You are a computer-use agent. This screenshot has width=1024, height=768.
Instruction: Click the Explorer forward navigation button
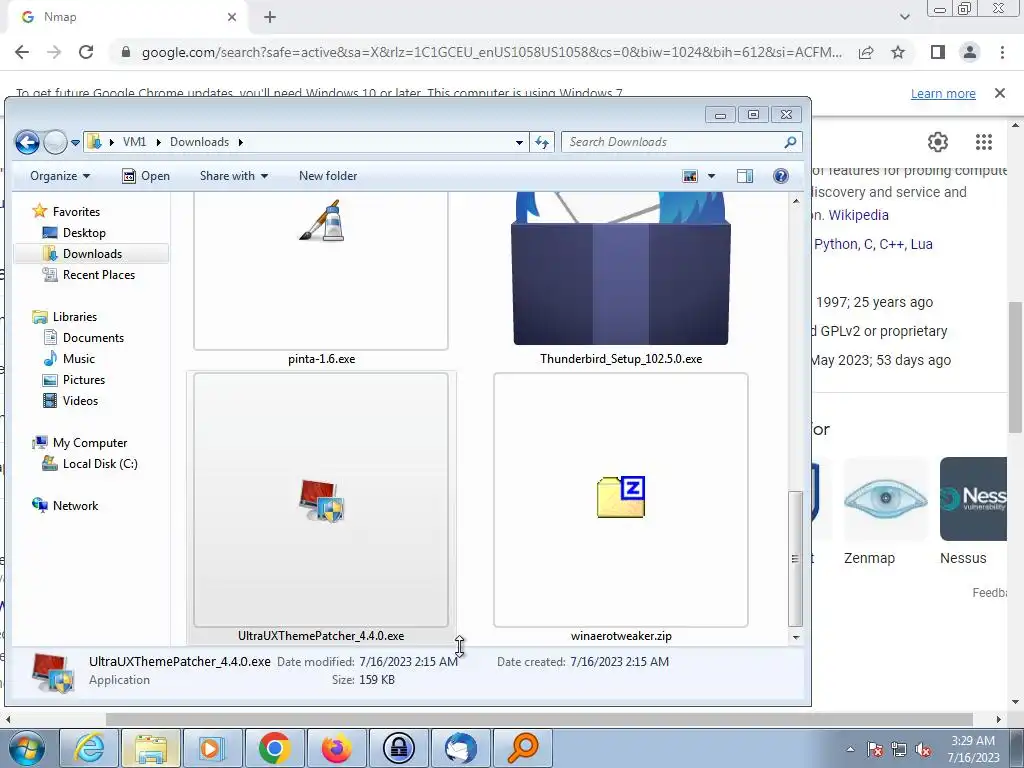pos(56,142)
